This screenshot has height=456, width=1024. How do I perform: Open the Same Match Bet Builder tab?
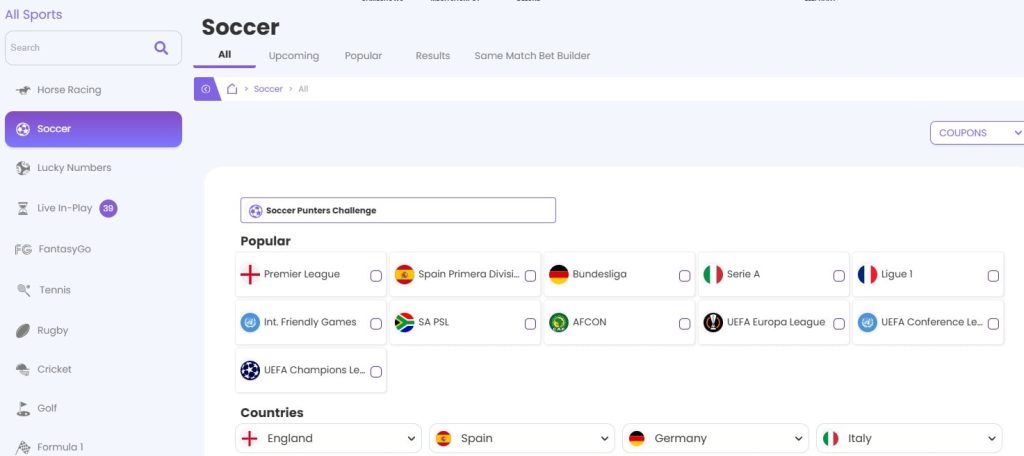click(532, 56)
